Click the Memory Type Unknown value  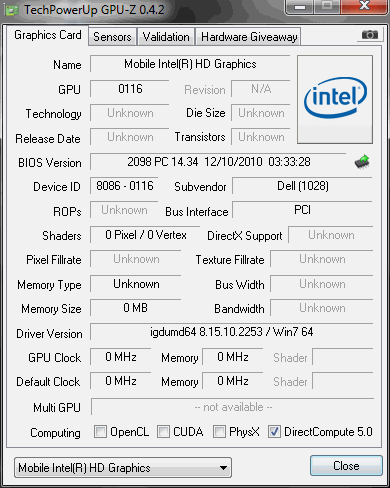tap(136, 284)
